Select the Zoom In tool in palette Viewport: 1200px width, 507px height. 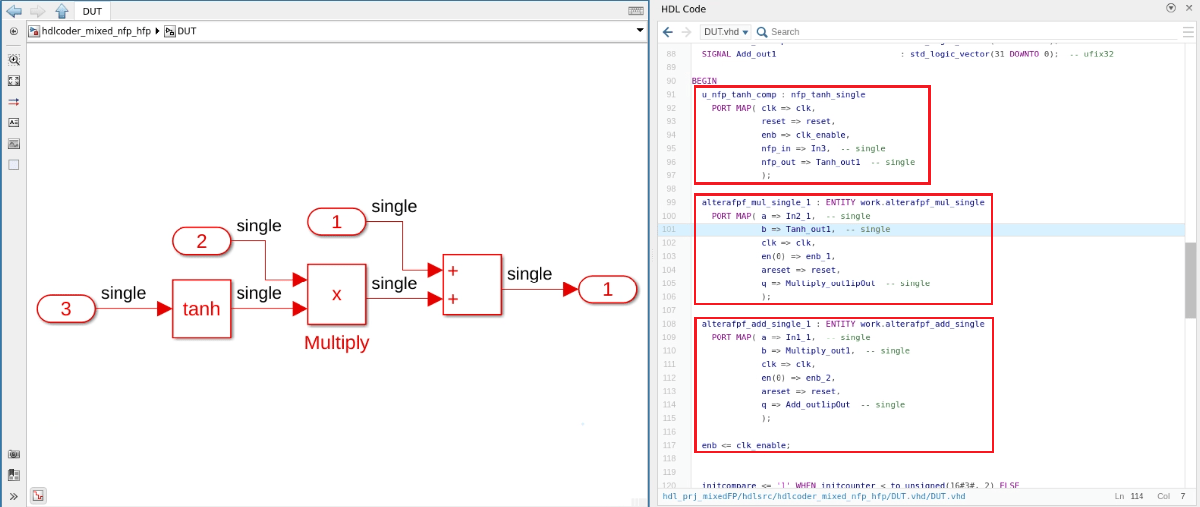pos(14,60)
